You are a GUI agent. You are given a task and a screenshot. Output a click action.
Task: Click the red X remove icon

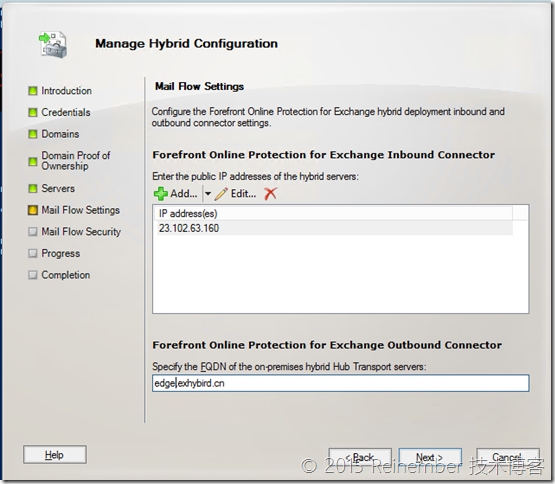coord(270,194)
